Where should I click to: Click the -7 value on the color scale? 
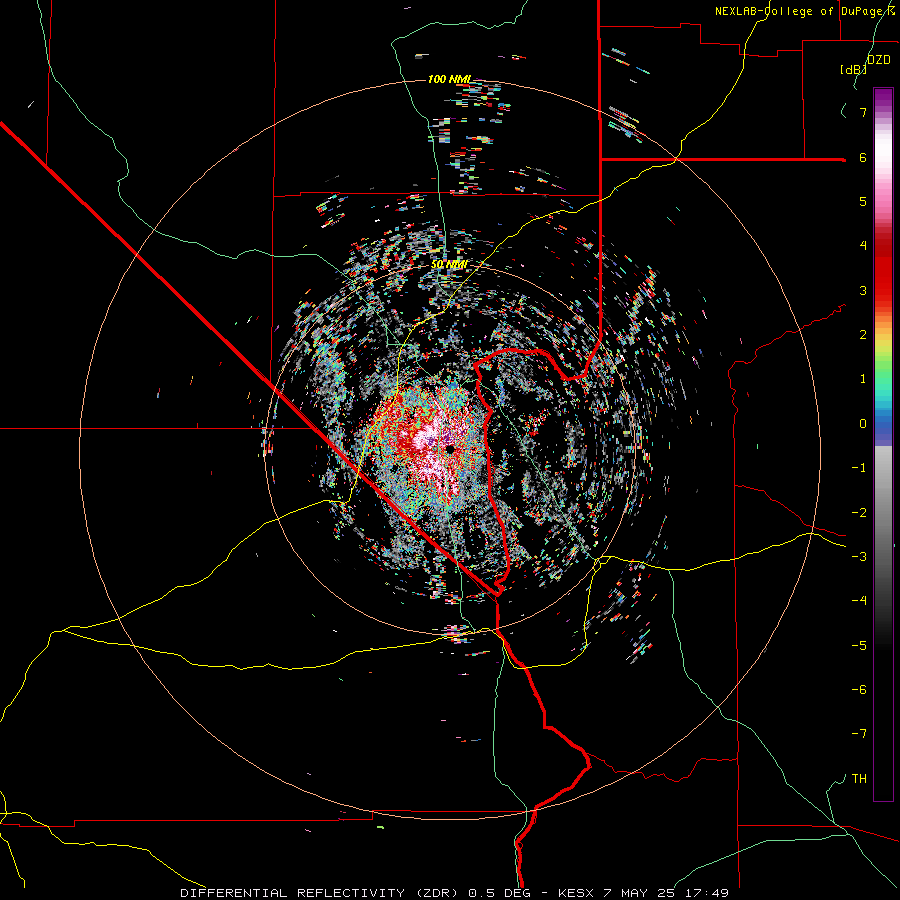coord(859,734)
